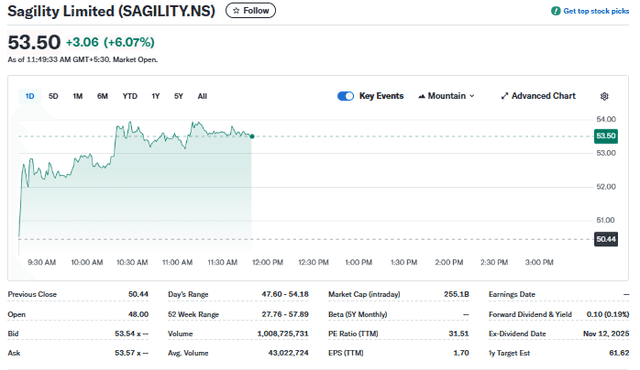This screenshot has width=640, height=370.
Task: Click the 50.44 previous close axis label
Action: 606,239
